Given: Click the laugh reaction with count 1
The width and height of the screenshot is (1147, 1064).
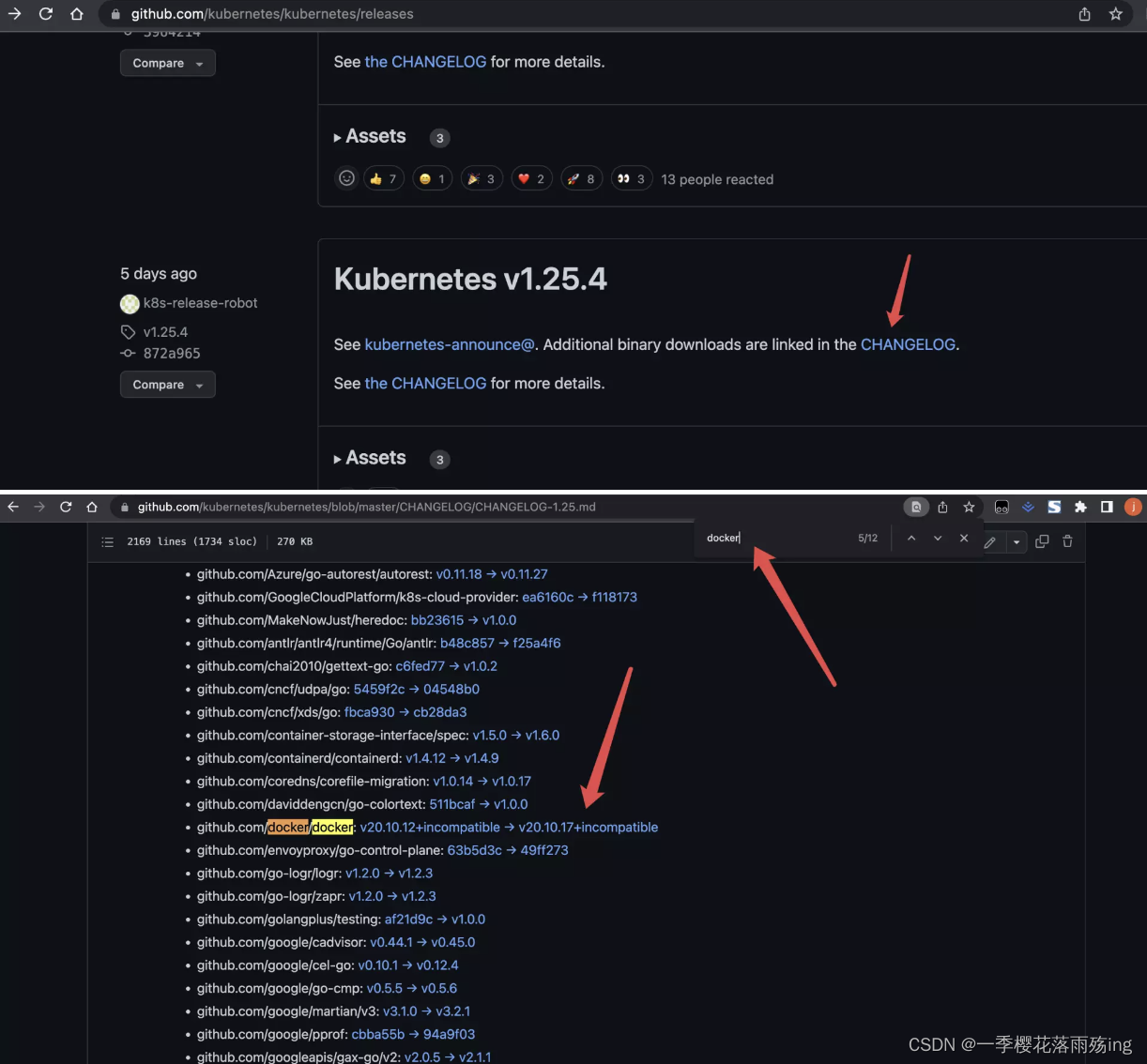Looking at the screenshot, I should 432,178.
